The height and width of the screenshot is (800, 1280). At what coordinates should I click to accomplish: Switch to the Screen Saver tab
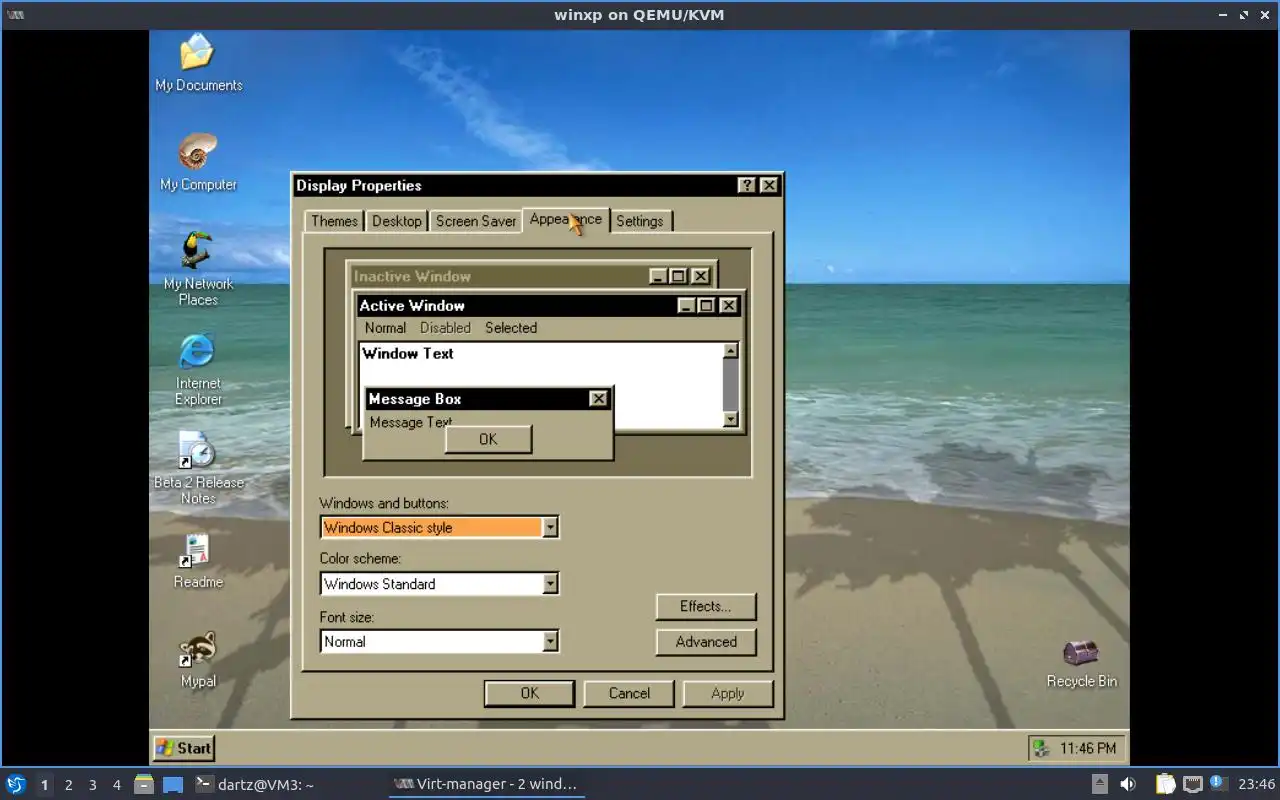[476, 221]
